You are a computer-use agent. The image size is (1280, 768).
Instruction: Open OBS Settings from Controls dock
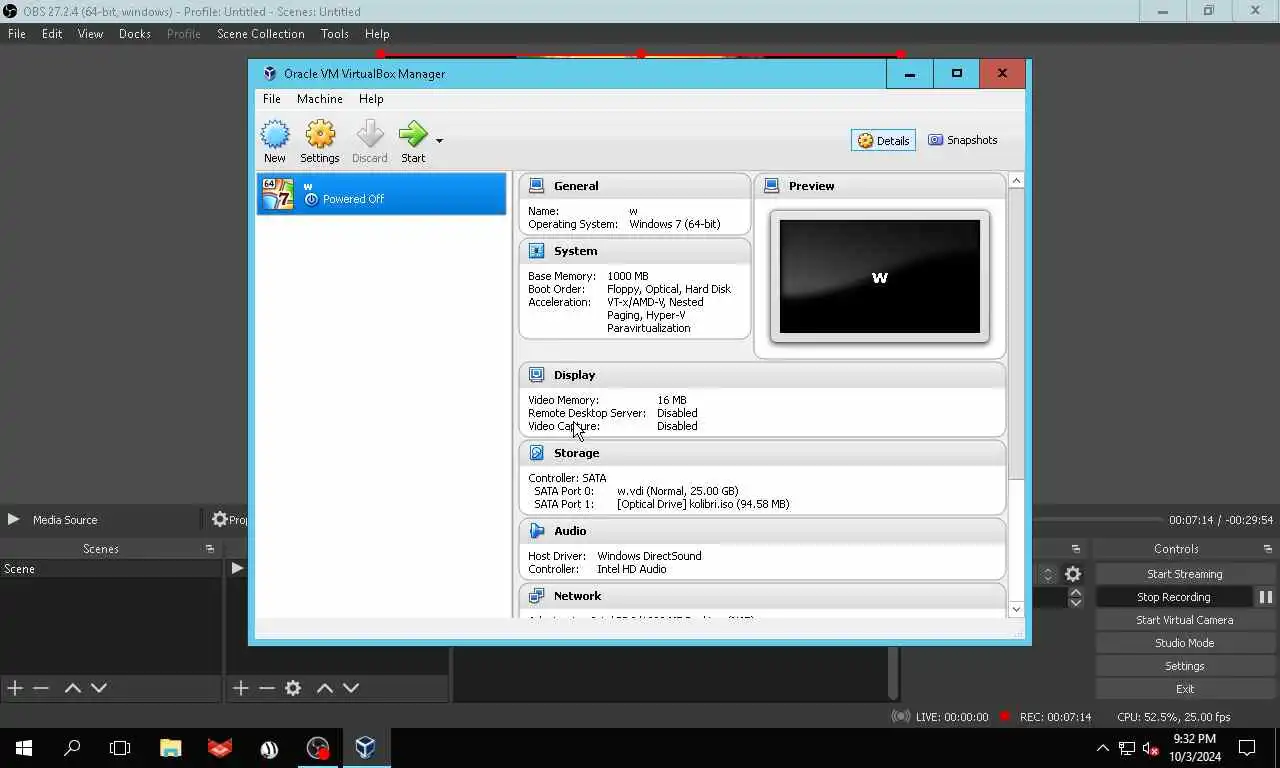(x=1184, y=666)
